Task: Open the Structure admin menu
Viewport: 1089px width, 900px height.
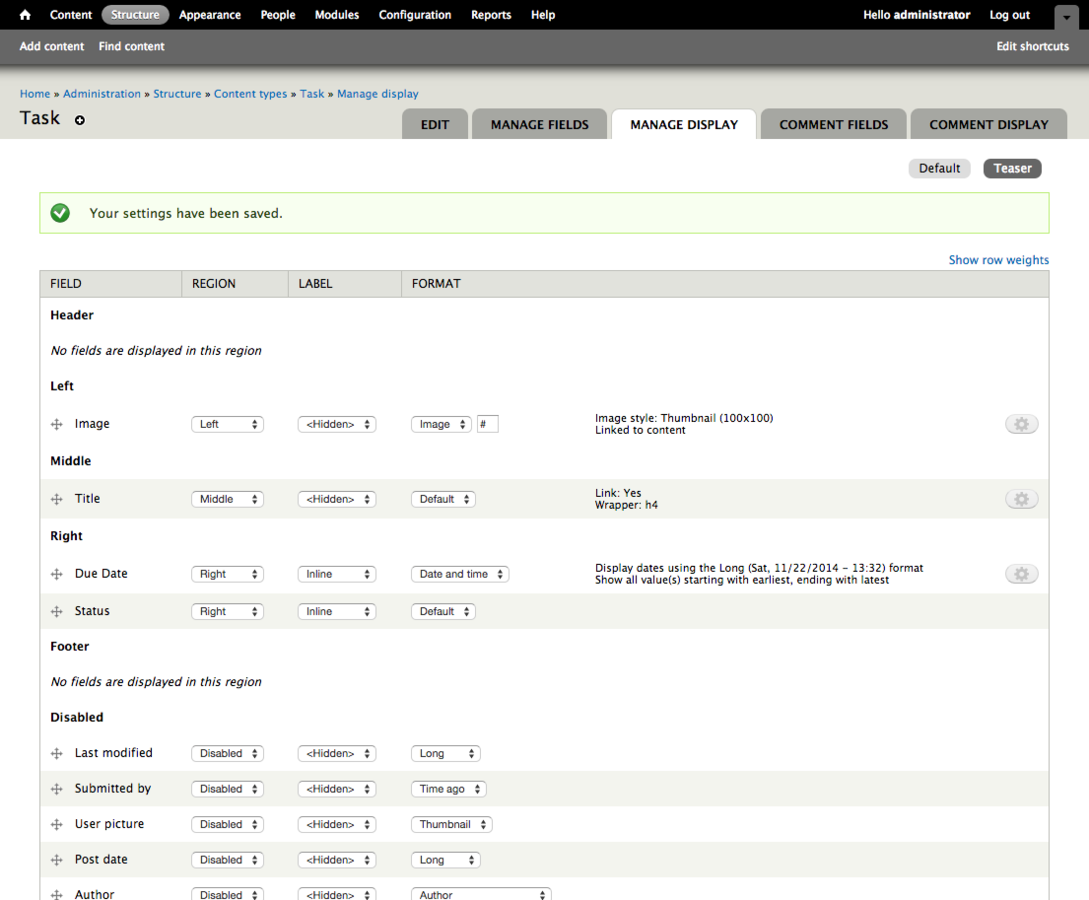Action: coord(135,15)
